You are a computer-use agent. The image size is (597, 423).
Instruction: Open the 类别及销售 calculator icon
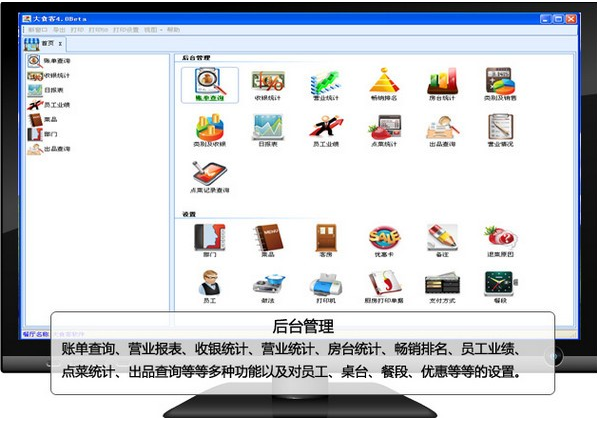pos(500,85)
